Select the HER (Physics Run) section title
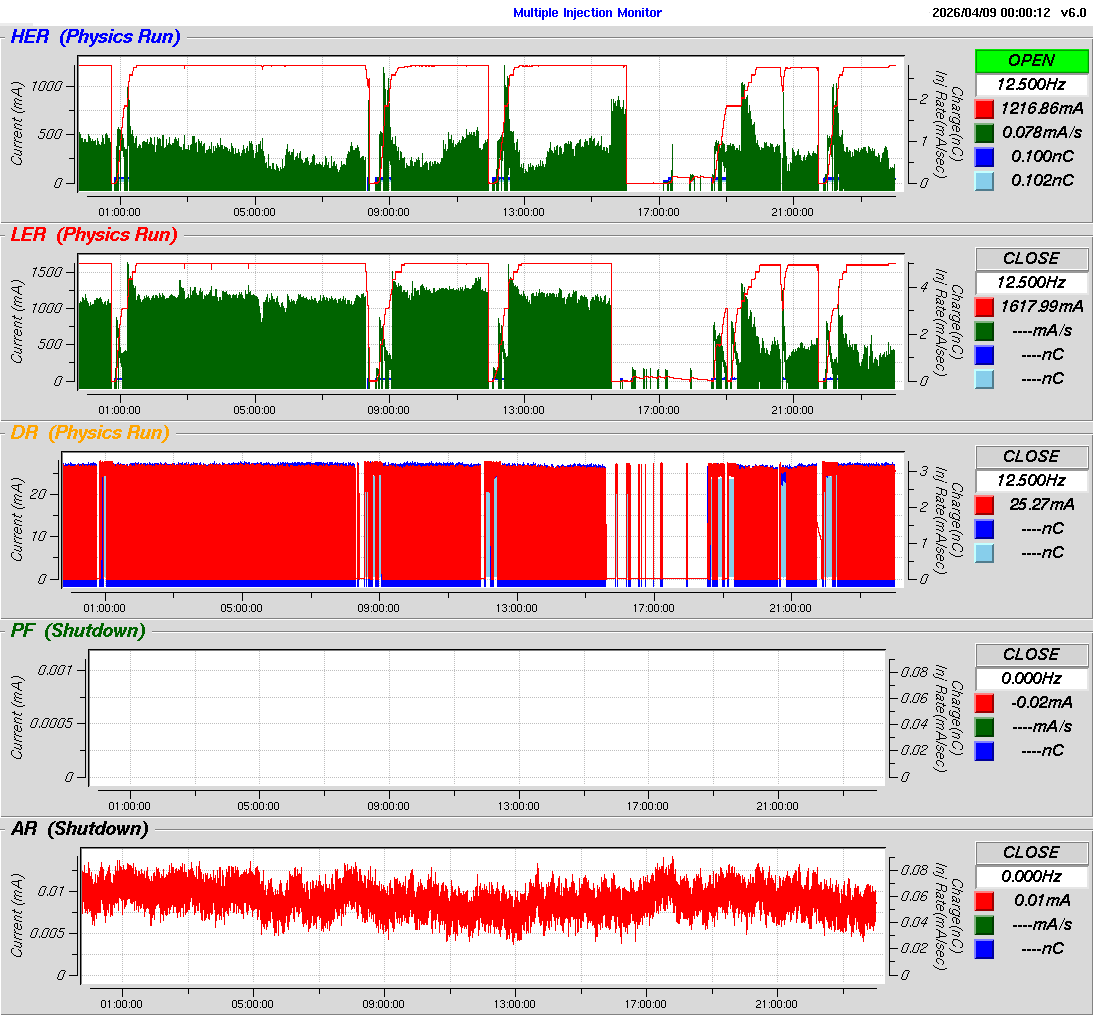 [96, 38]
